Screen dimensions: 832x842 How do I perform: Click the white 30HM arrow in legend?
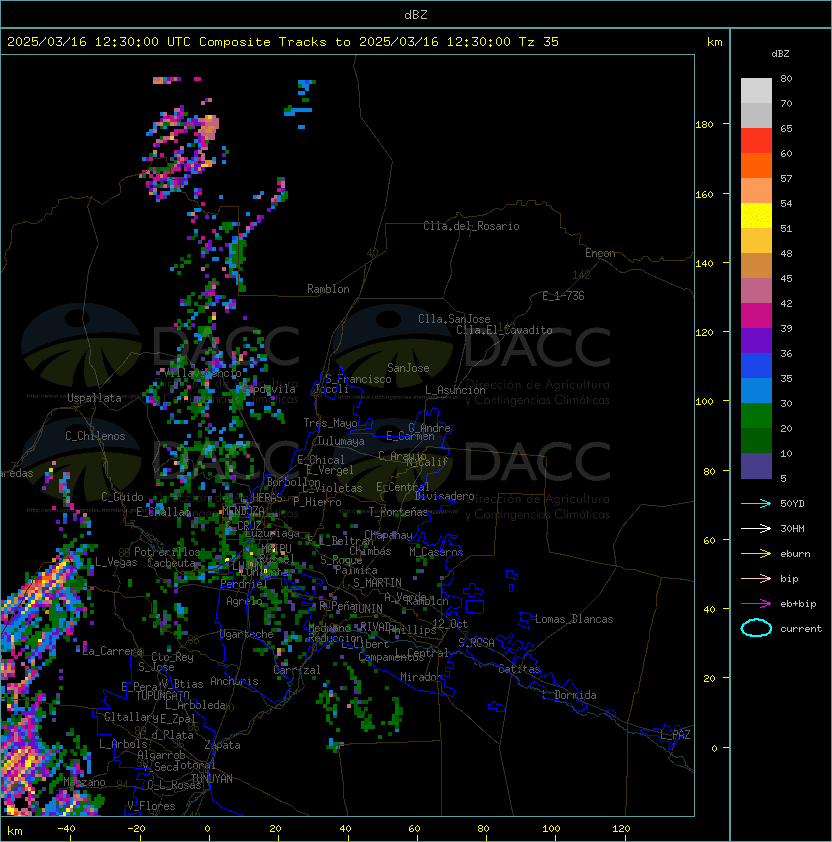tap(756, 528)
